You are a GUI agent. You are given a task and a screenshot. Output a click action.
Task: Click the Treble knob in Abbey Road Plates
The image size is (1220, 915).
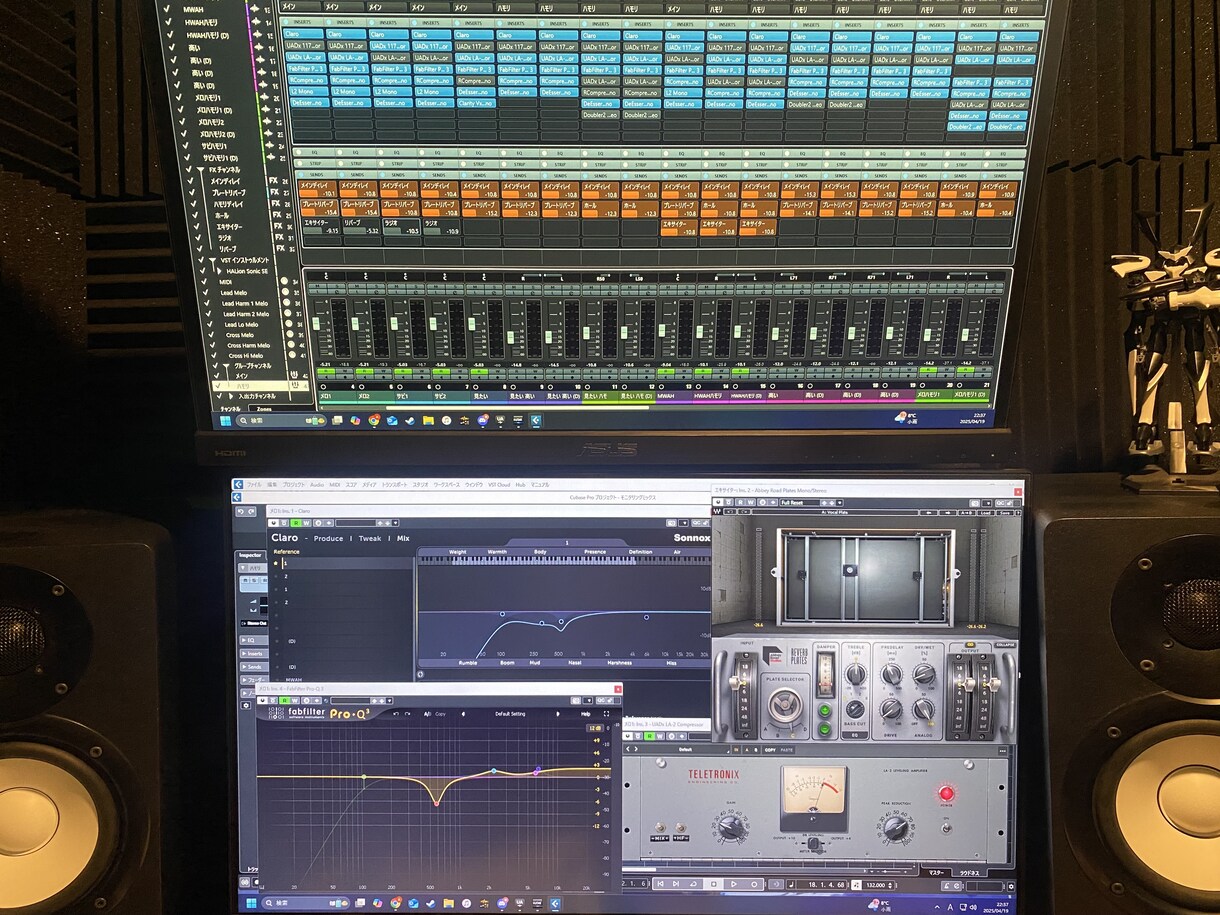tap(856, 674)
